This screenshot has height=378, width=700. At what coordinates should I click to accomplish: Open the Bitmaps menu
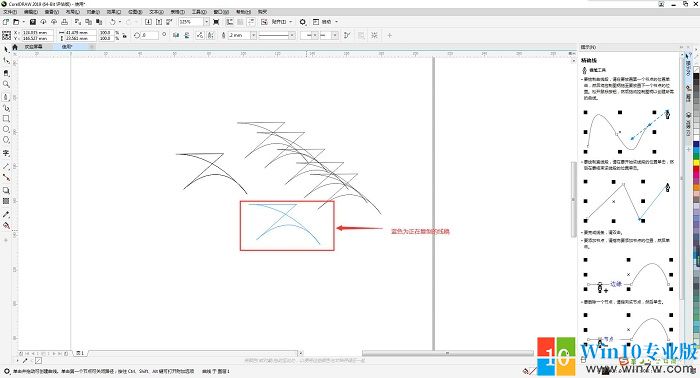click(x=135, y=12)
